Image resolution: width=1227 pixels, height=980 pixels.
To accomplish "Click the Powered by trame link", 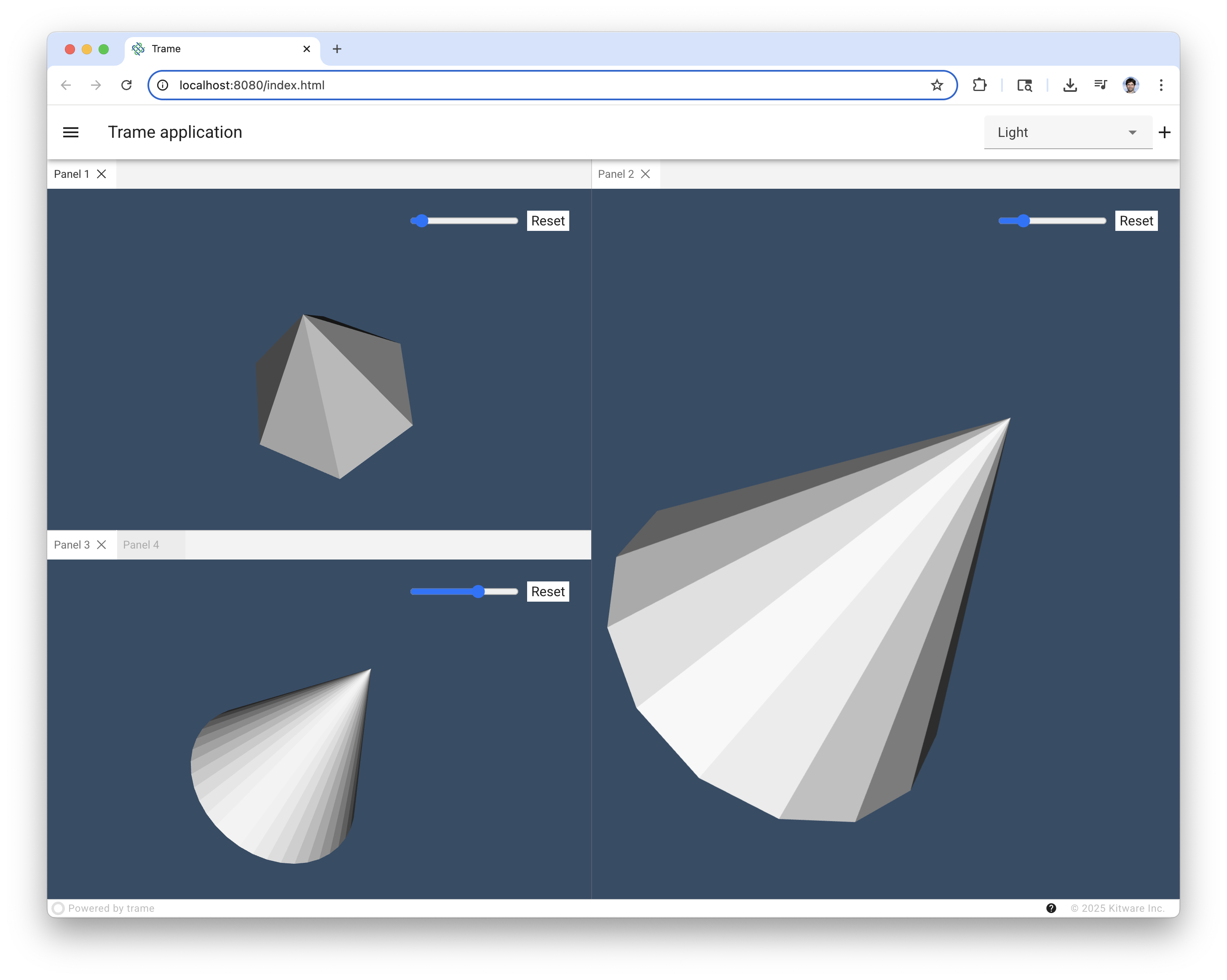I will pyautogui.click(x=112, y=908).
